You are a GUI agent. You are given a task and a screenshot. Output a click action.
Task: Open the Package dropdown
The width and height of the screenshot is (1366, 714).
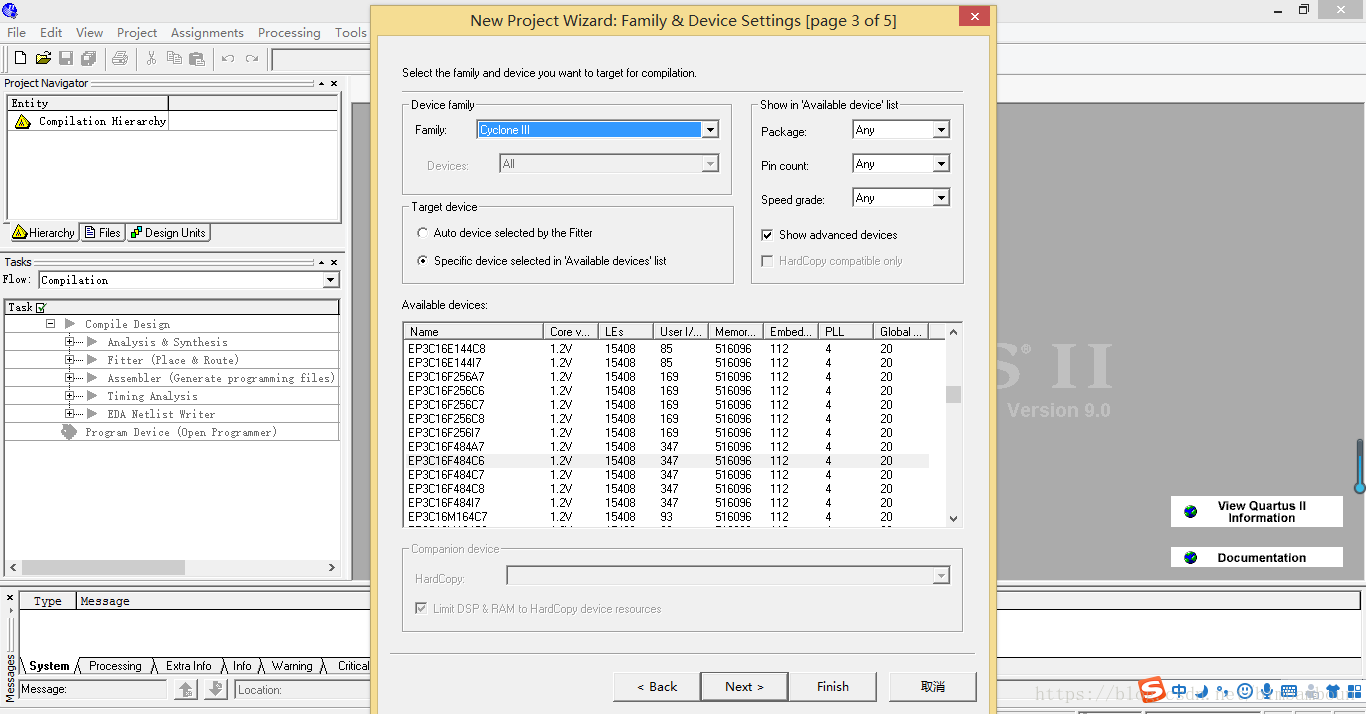[x=940, y=130]
